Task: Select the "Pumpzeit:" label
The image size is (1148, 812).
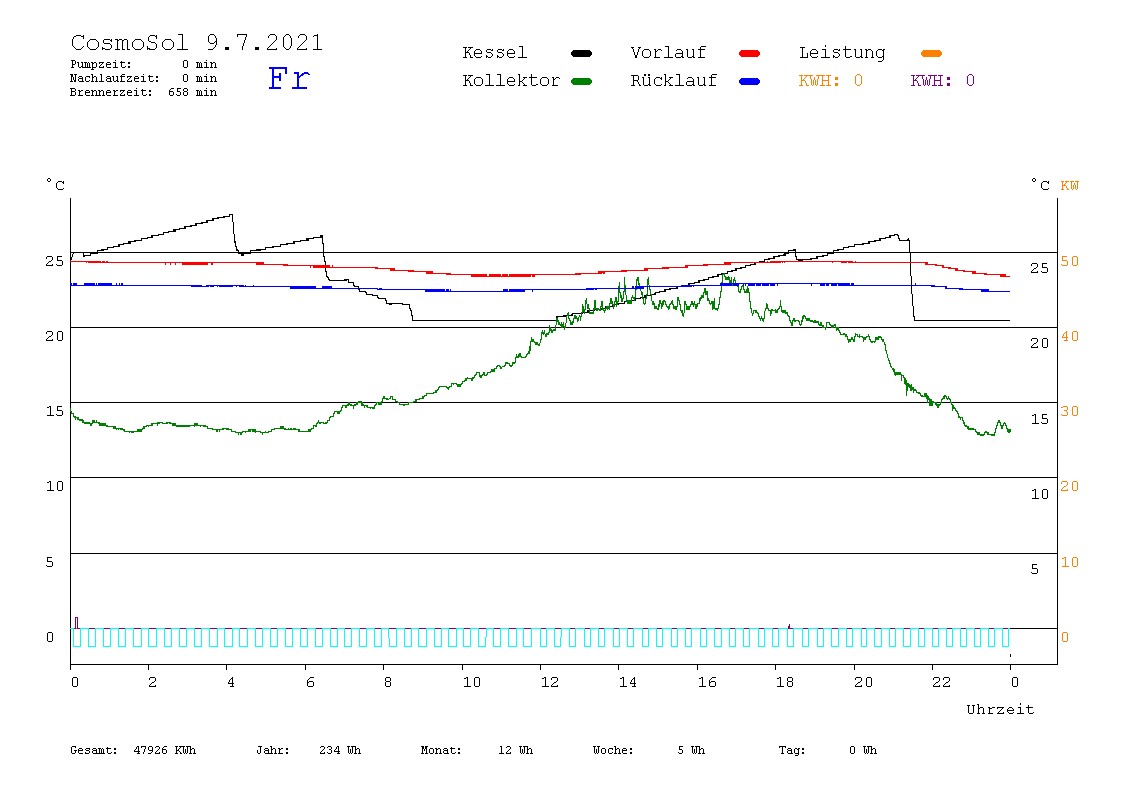Action: [x=101, y=64]
